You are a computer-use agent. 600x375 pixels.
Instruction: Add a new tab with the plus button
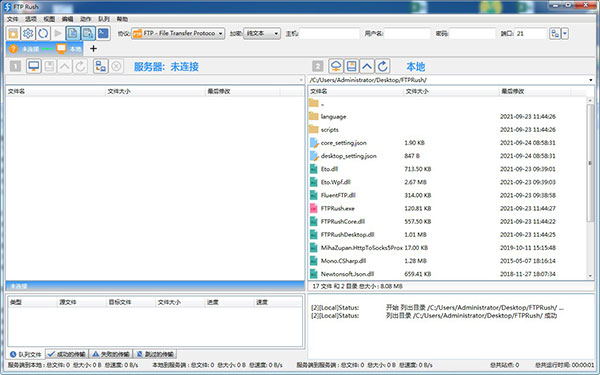(x=93, y=49)
